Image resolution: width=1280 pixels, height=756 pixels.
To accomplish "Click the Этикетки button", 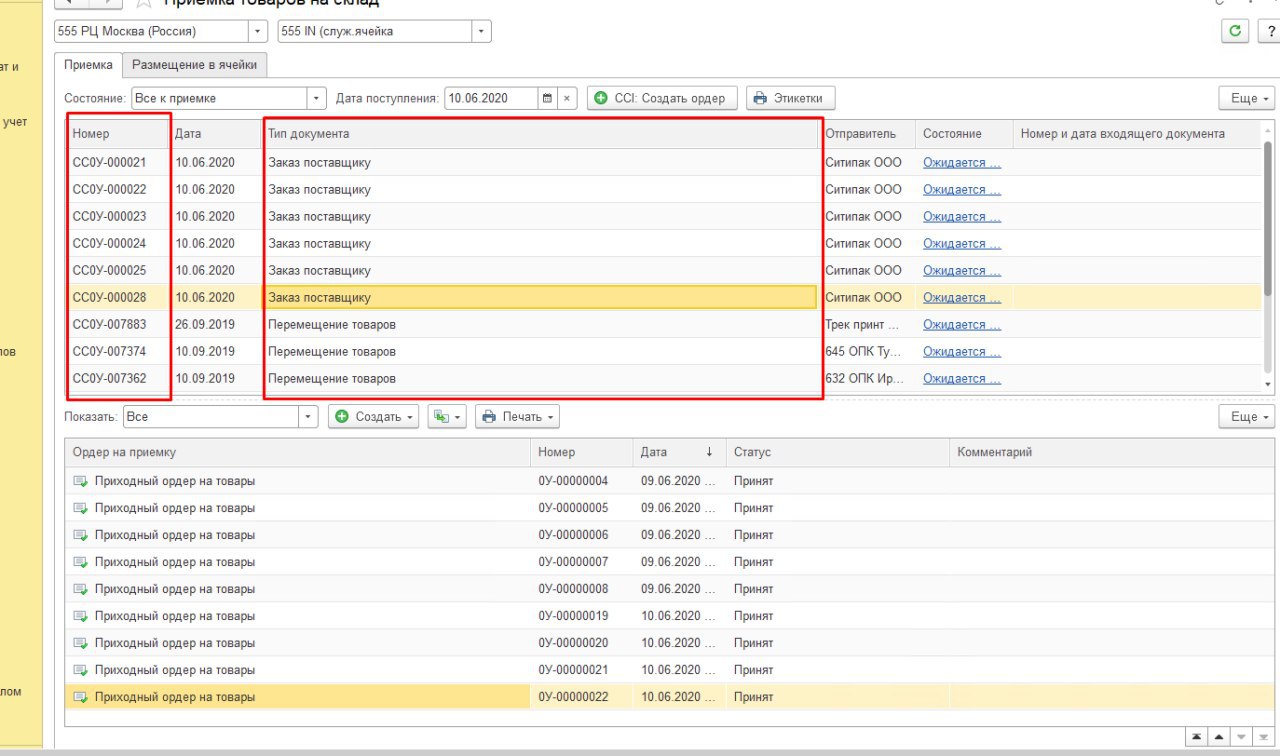I will 790,98.
